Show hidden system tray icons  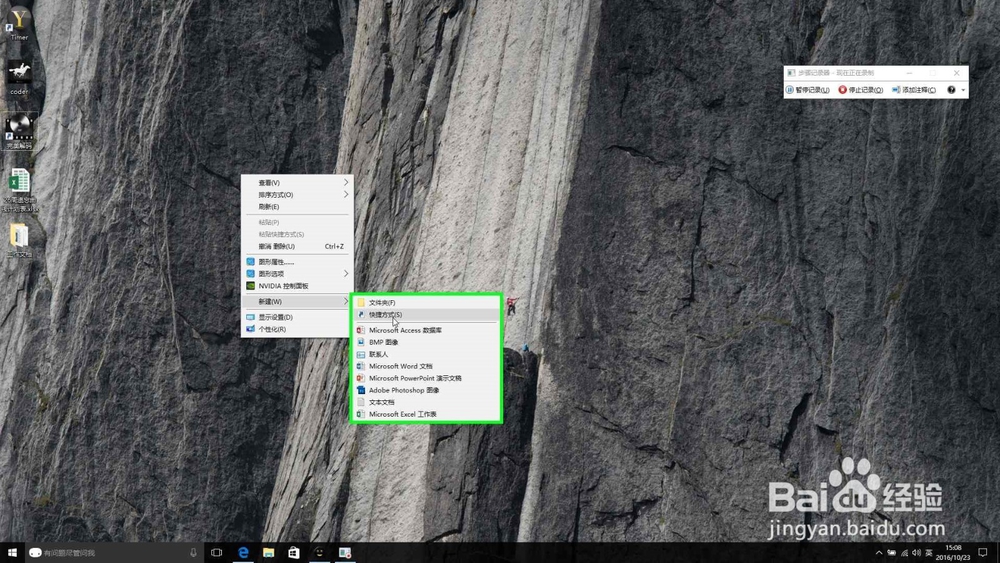879,553
